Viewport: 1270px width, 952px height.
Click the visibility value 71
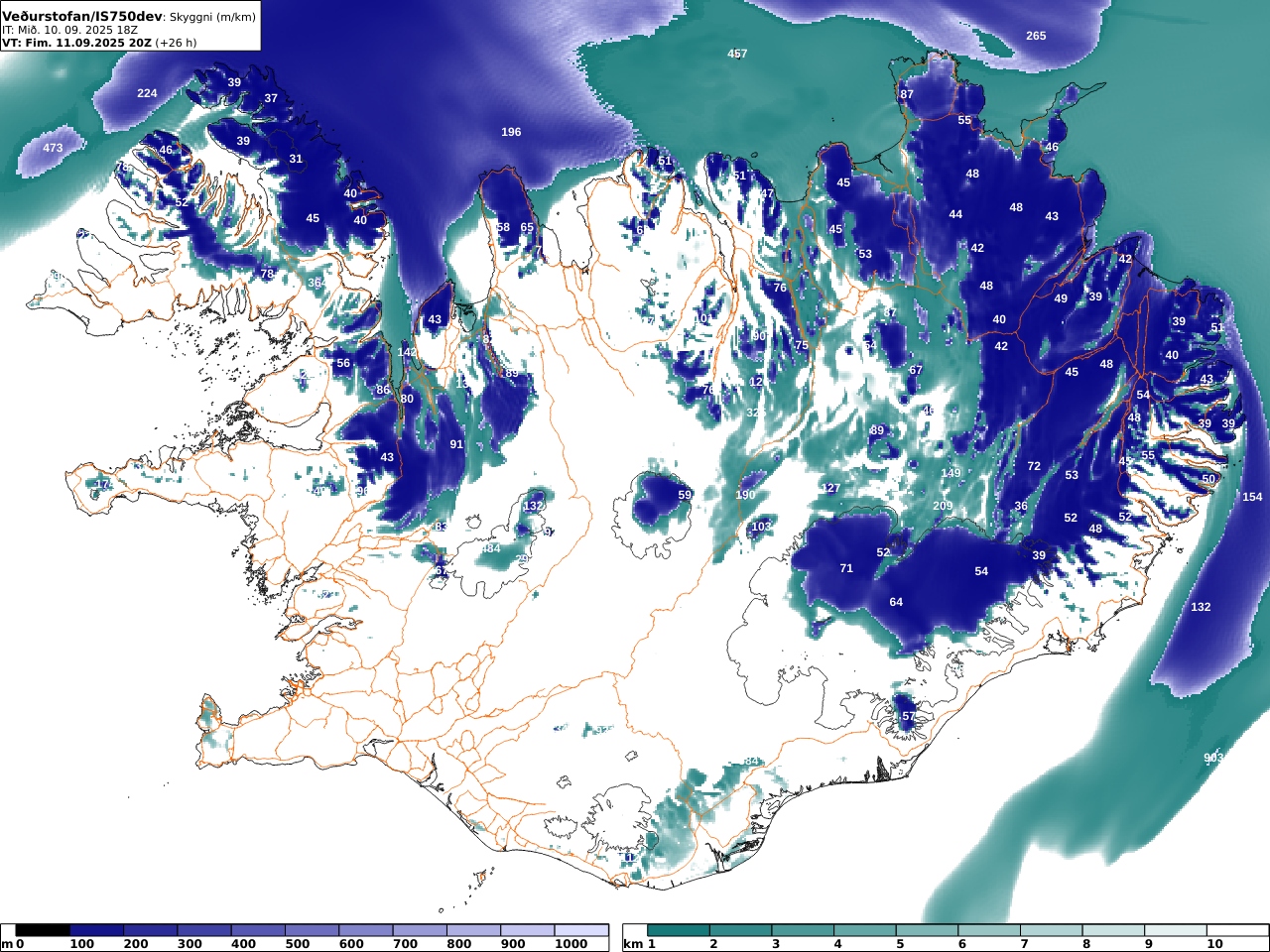pos(846,568)
